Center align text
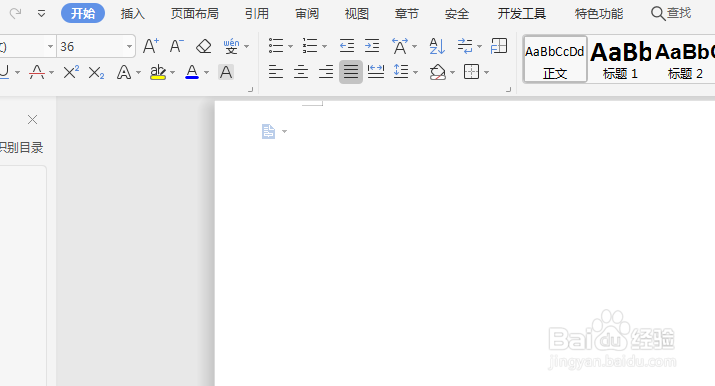The height and width of the screenshot is (386, 715). 301,72
